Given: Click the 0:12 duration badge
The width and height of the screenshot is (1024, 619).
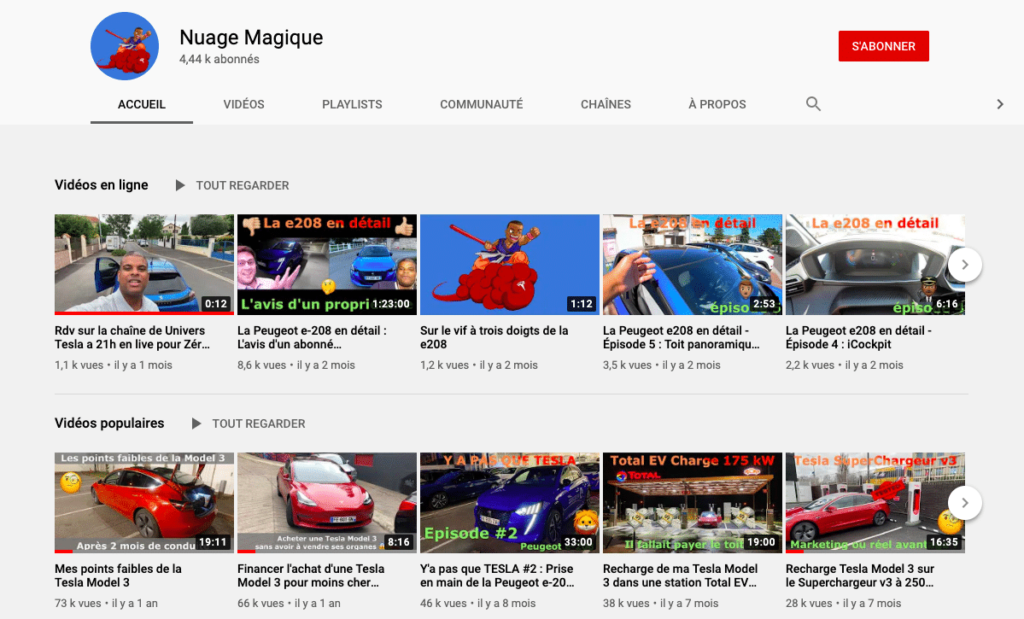Looking at the screenshot, I should point(216,304).
